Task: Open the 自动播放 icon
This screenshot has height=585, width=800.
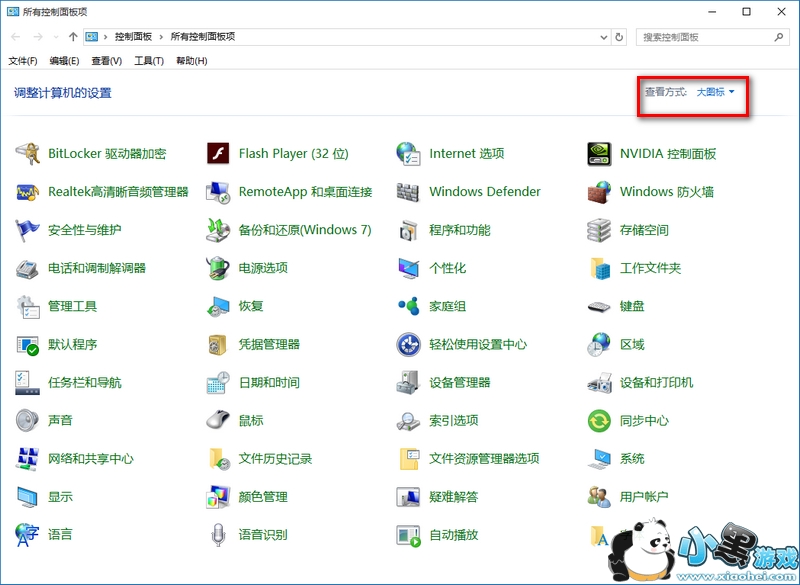Action: pos(408,535)
